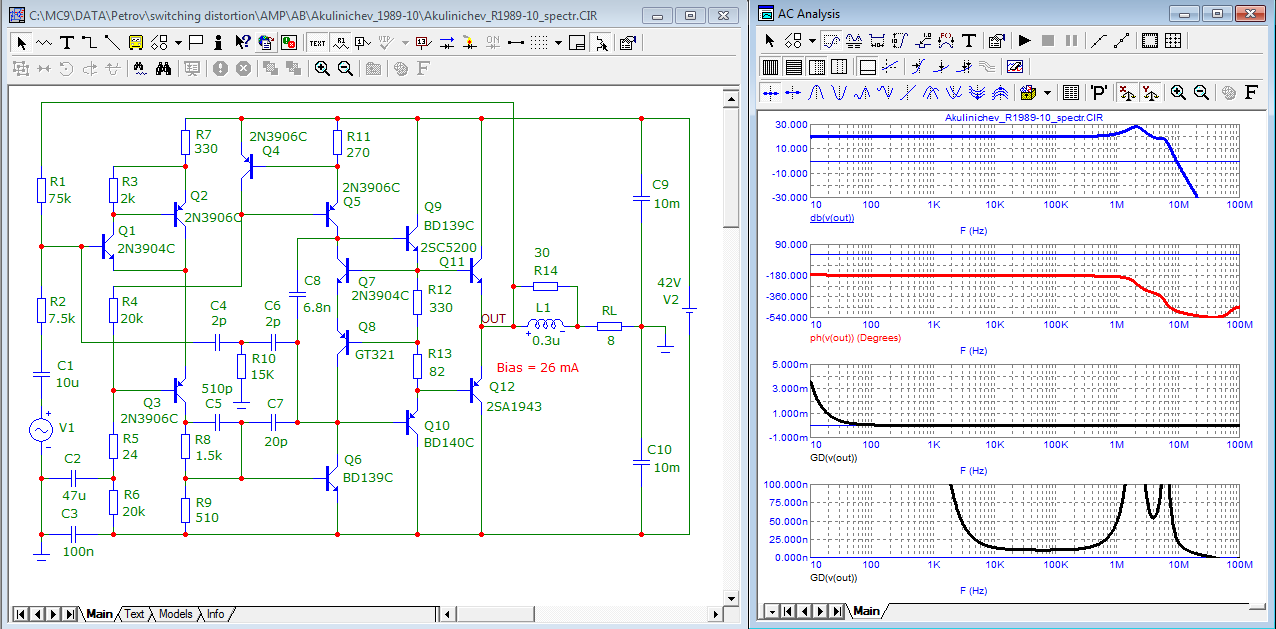
Task: Switch to the Models tab
Action: point(175,614)
